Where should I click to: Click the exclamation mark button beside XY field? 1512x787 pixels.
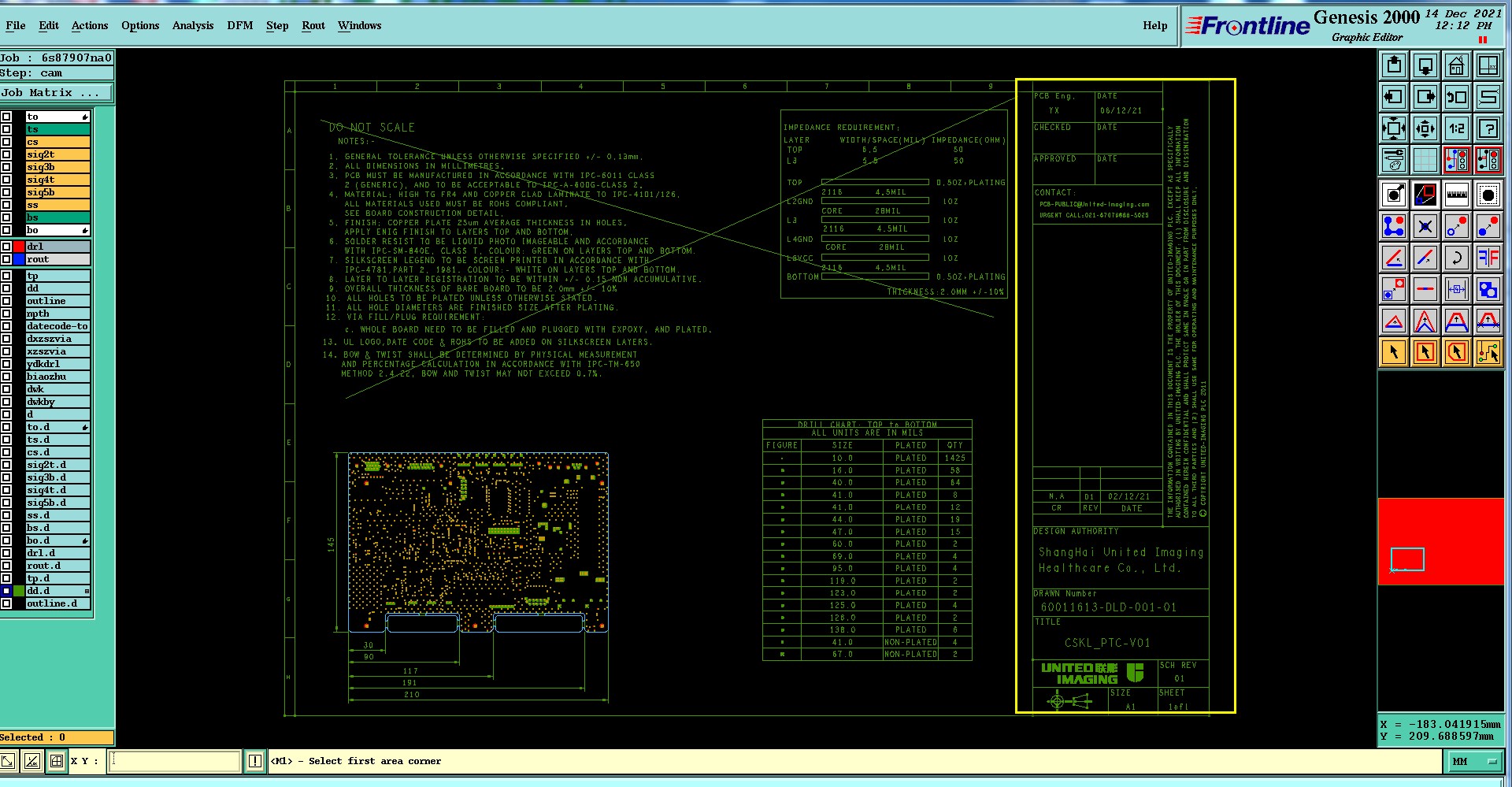255,761
